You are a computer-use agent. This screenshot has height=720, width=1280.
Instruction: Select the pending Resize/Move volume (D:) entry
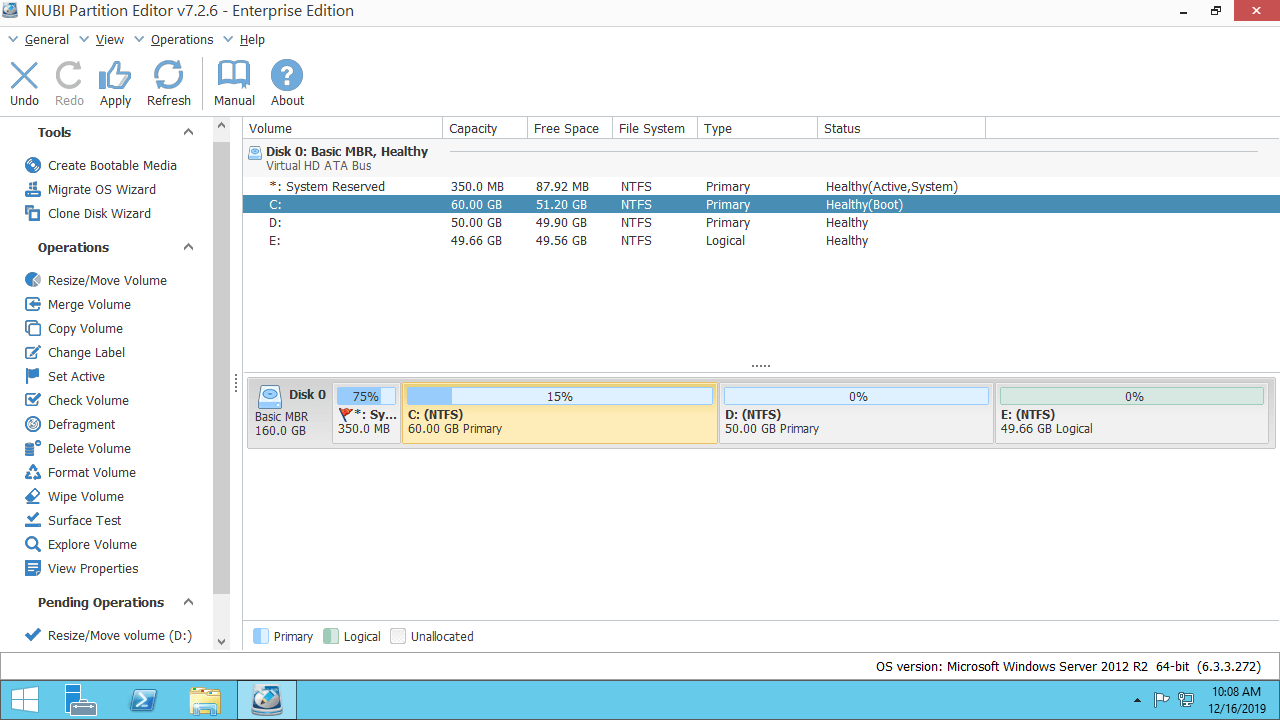point(119,635)
